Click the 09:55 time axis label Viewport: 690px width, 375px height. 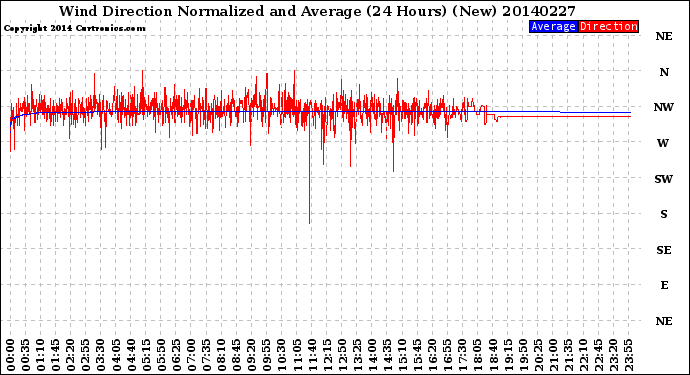(267, 355)
